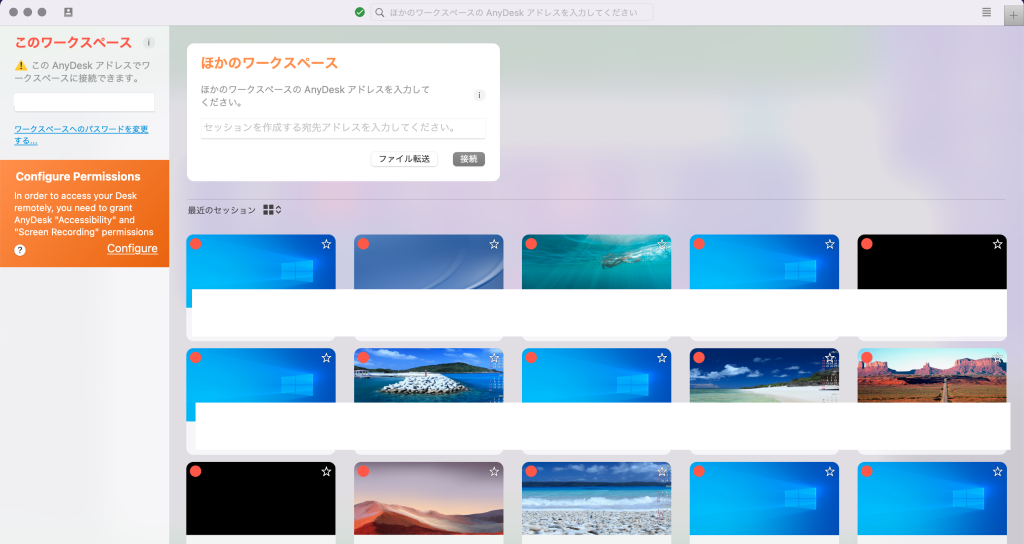This screenshot has width=1024, height=544.
Task: Change the recent sessions view mode dropdown
Action: tap(272, 210)
